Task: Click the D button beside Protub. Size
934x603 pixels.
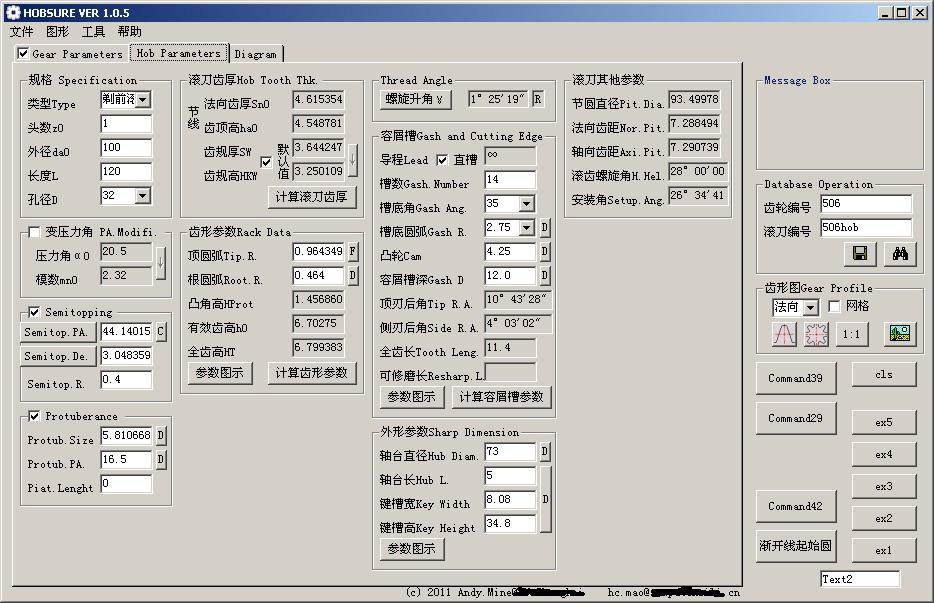Action: tap(160, 436)
